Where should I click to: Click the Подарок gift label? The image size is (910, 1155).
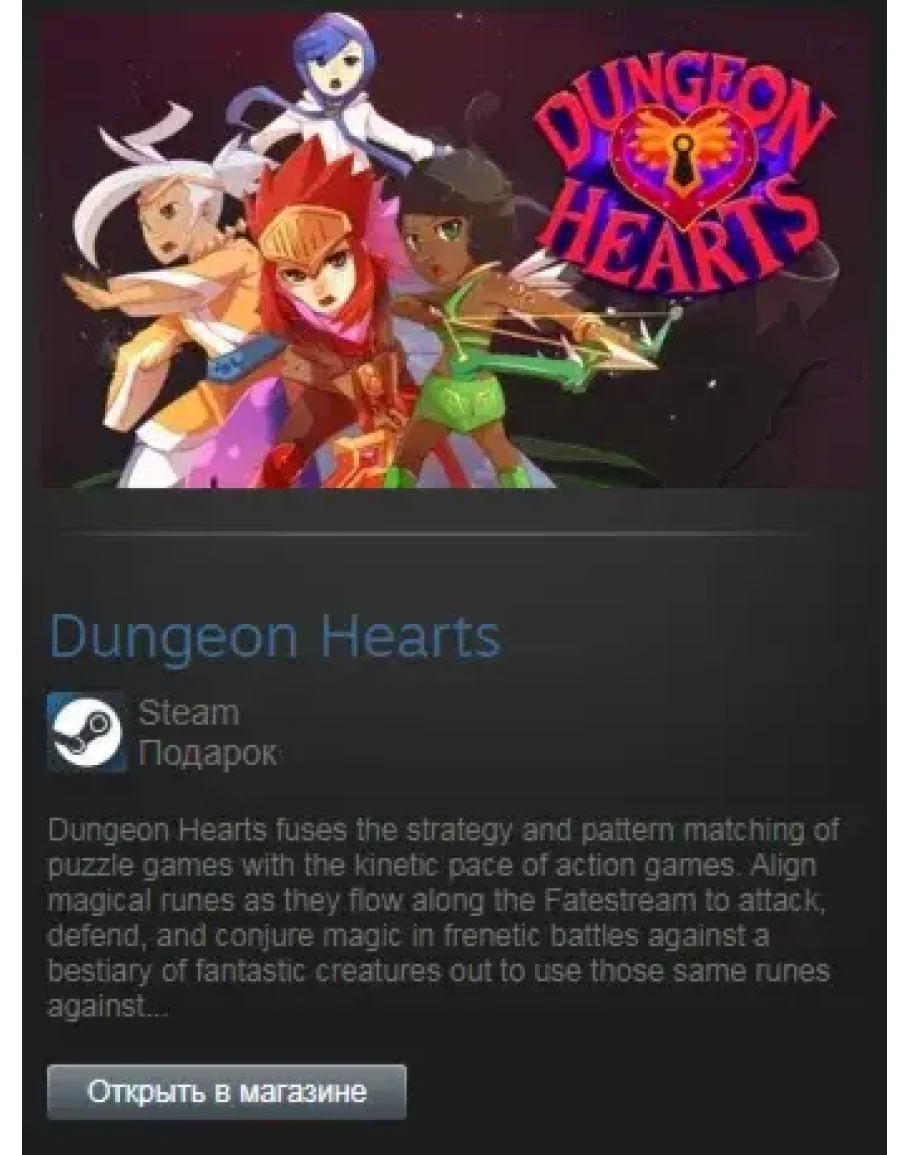[208, 753]
